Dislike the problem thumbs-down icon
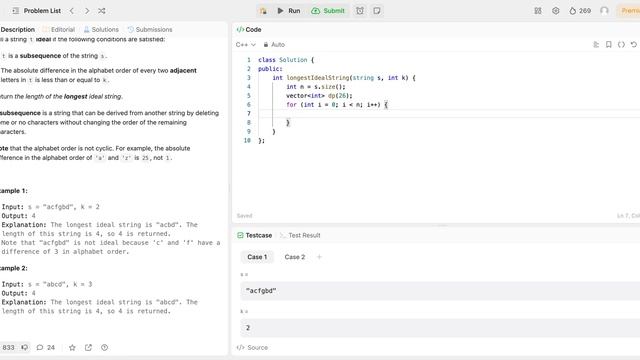This screenshot has width=640, height=360. click(x=24, y=347)
